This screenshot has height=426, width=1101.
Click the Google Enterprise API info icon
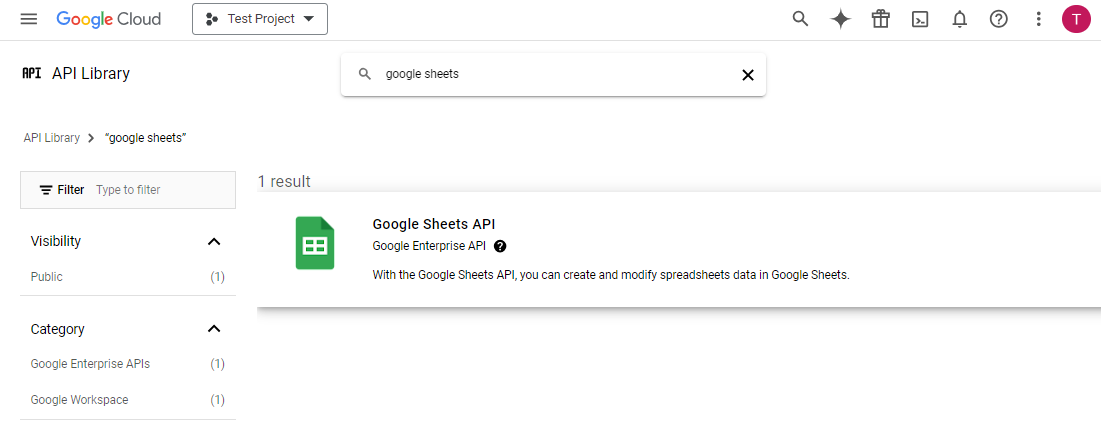(500, 246)
